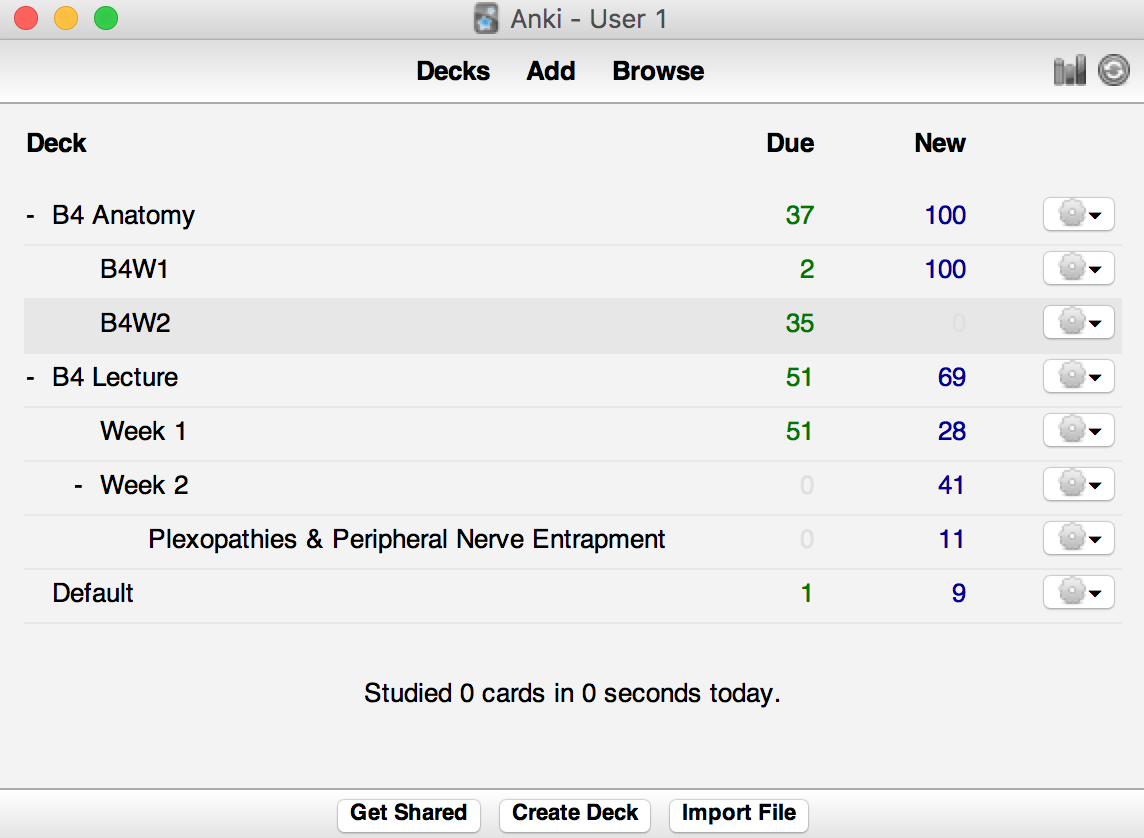Open the Browse window
The width and height of the screenshot is (1144, 838).
(x=658, y=71)
